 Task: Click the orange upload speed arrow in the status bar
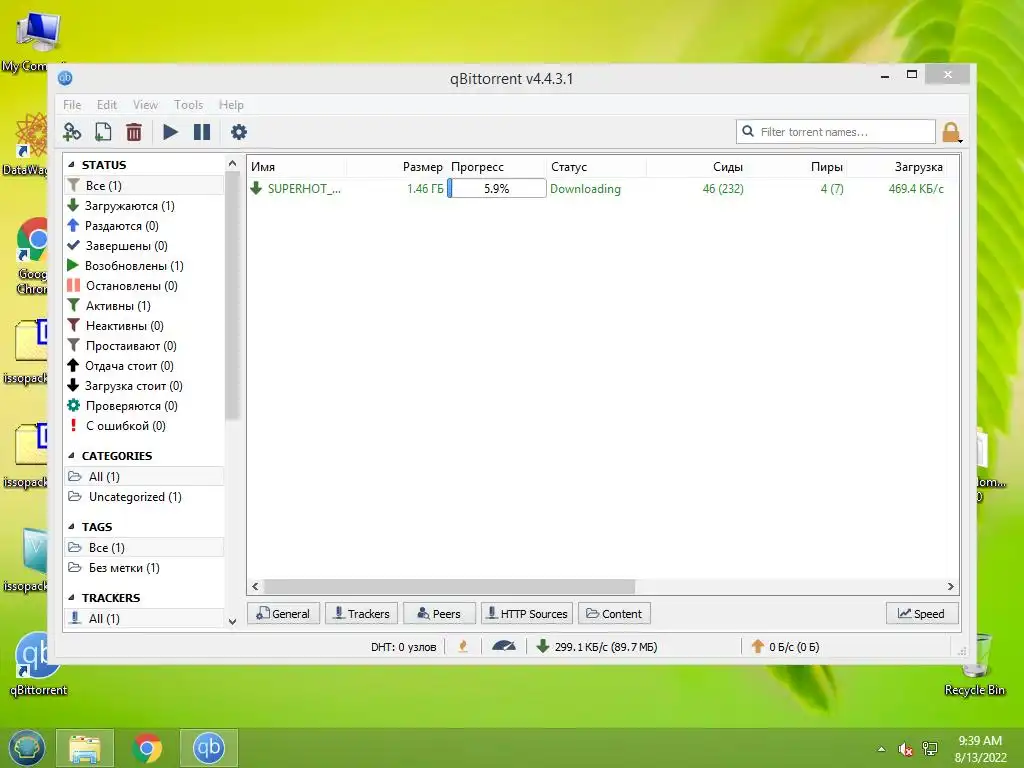pos(758,647)
